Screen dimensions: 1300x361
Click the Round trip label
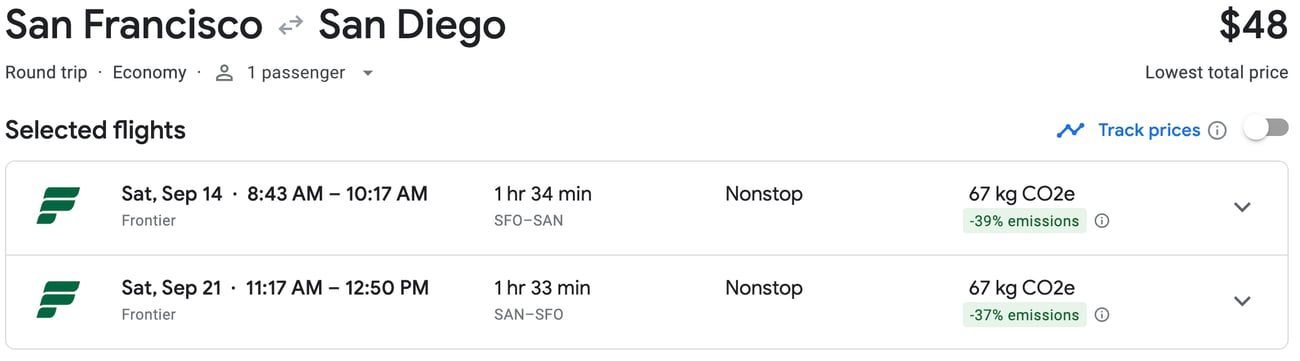tap(46, 73)
